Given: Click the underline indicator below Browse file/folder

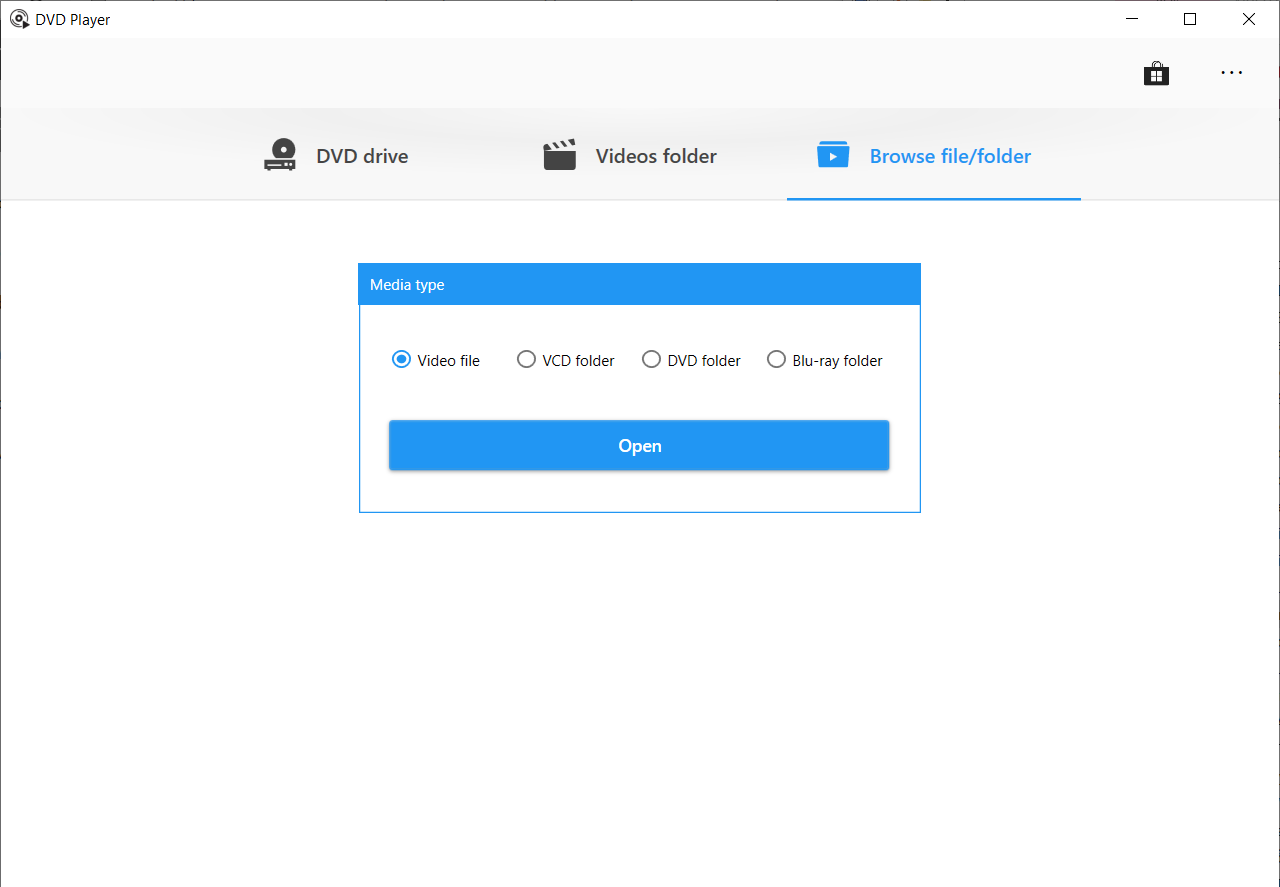Looking at the screenshot, I should click(x=933, y=200).
